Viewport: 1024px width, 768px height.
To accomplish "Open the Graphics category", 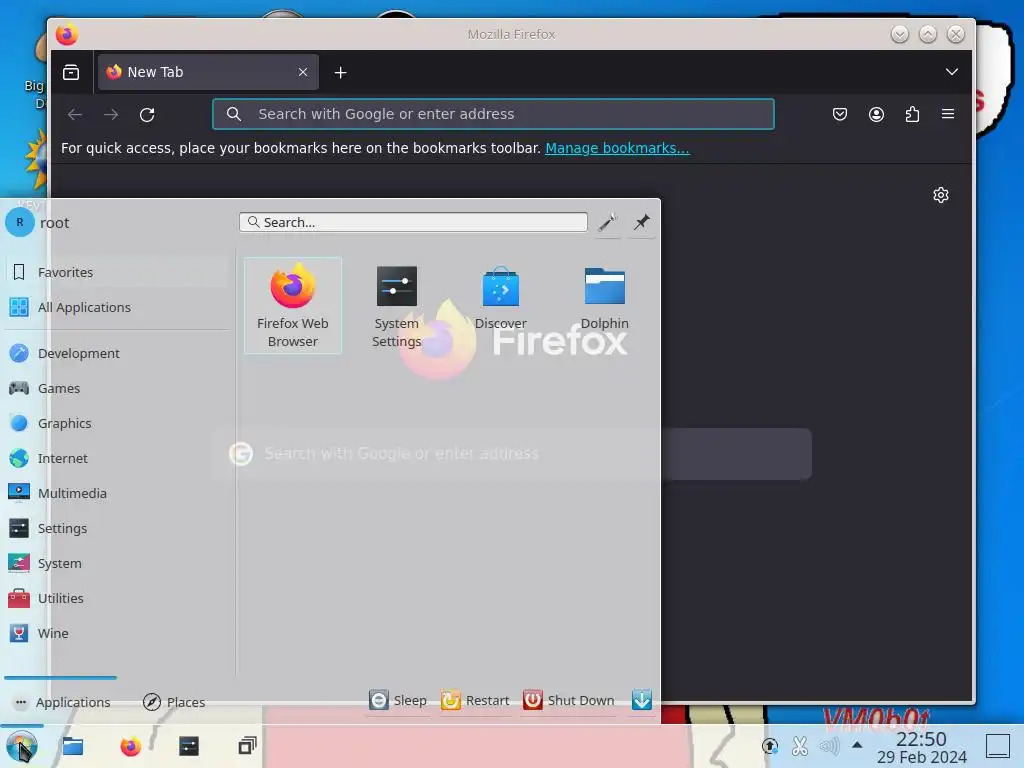I will click(x=116, y=423).
